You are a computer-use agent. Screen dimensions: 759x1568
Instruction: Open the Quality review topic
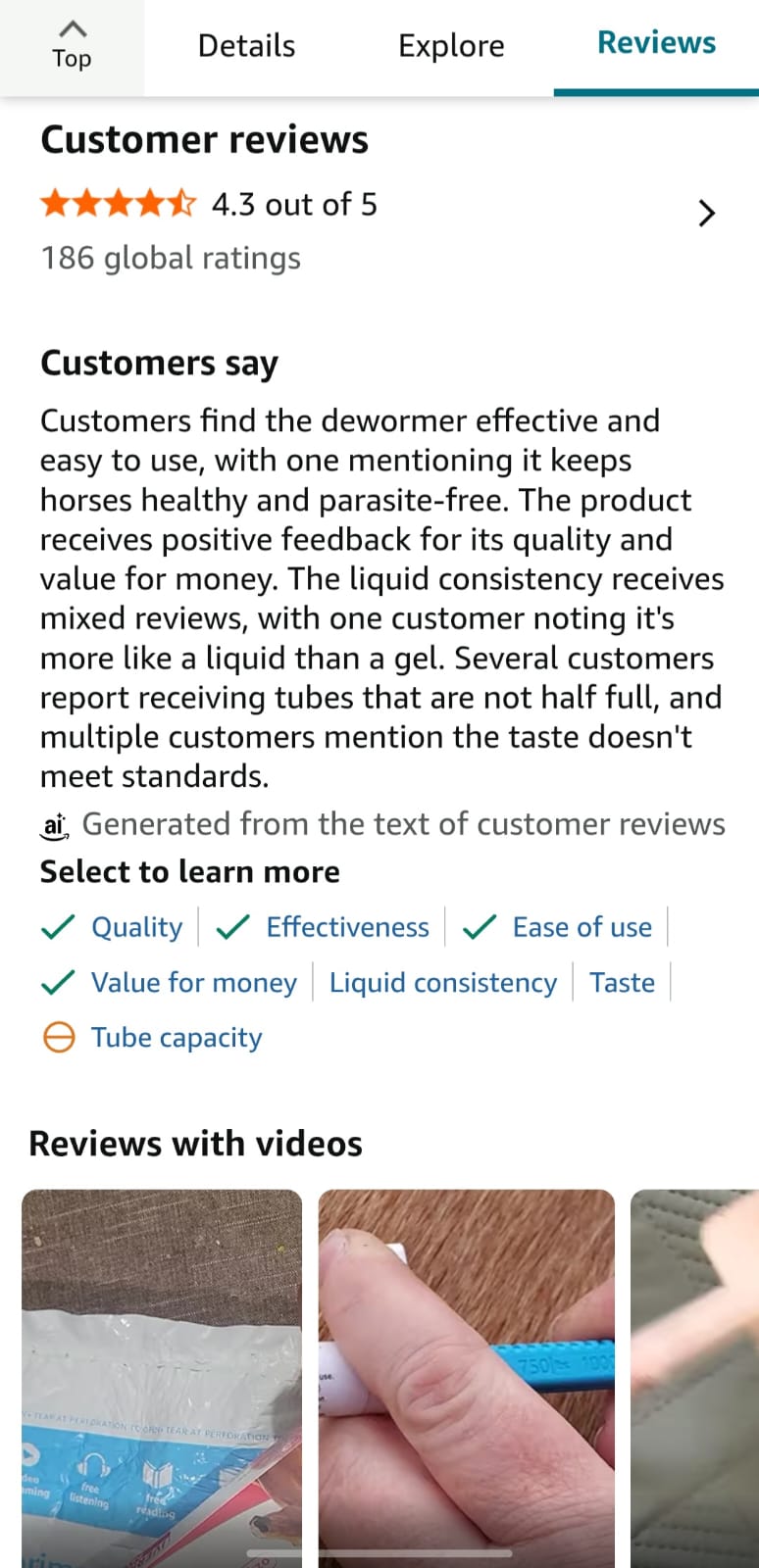coord(136,927)
